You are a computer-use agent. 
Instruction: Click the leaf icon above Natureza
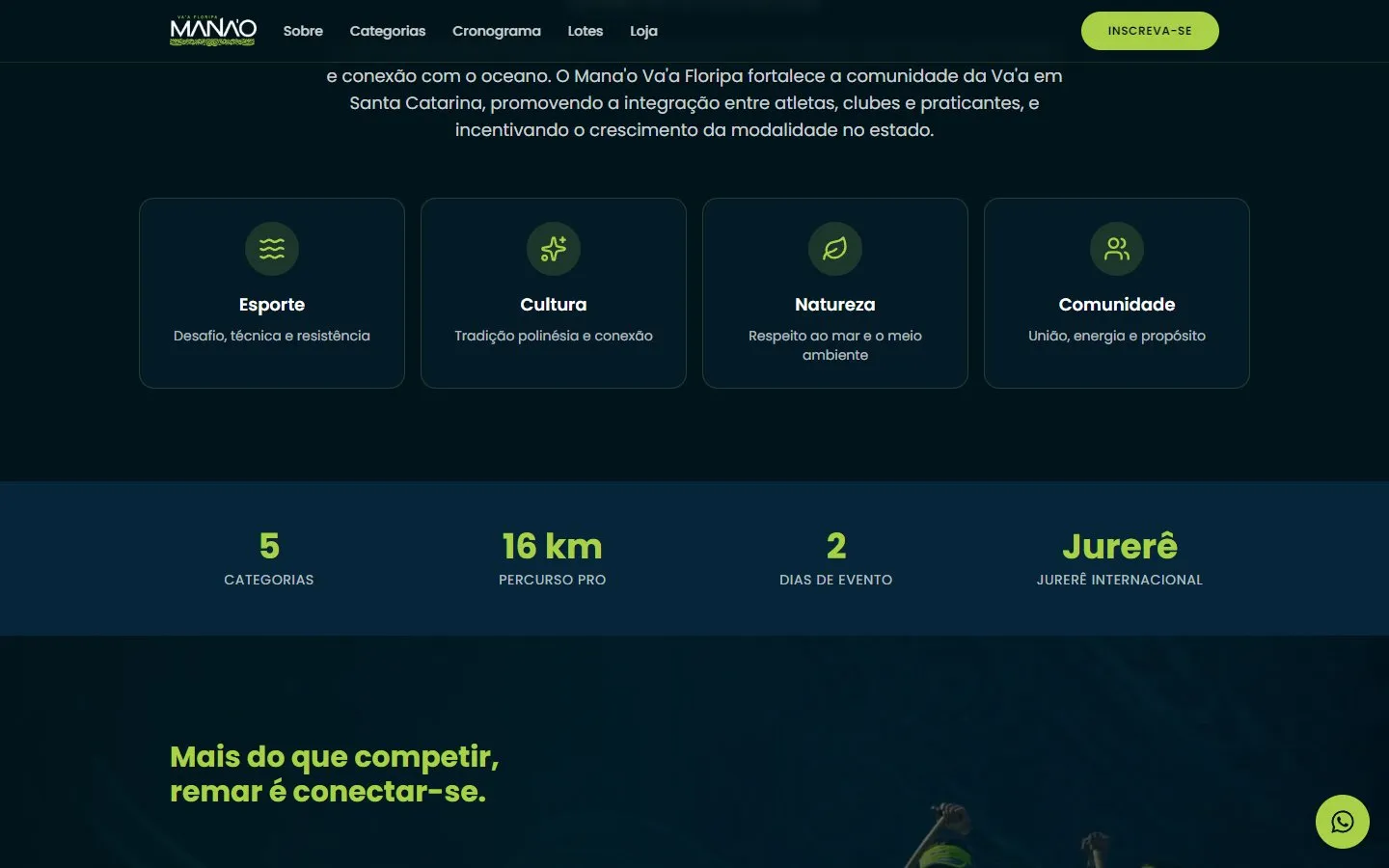[835, 249]
